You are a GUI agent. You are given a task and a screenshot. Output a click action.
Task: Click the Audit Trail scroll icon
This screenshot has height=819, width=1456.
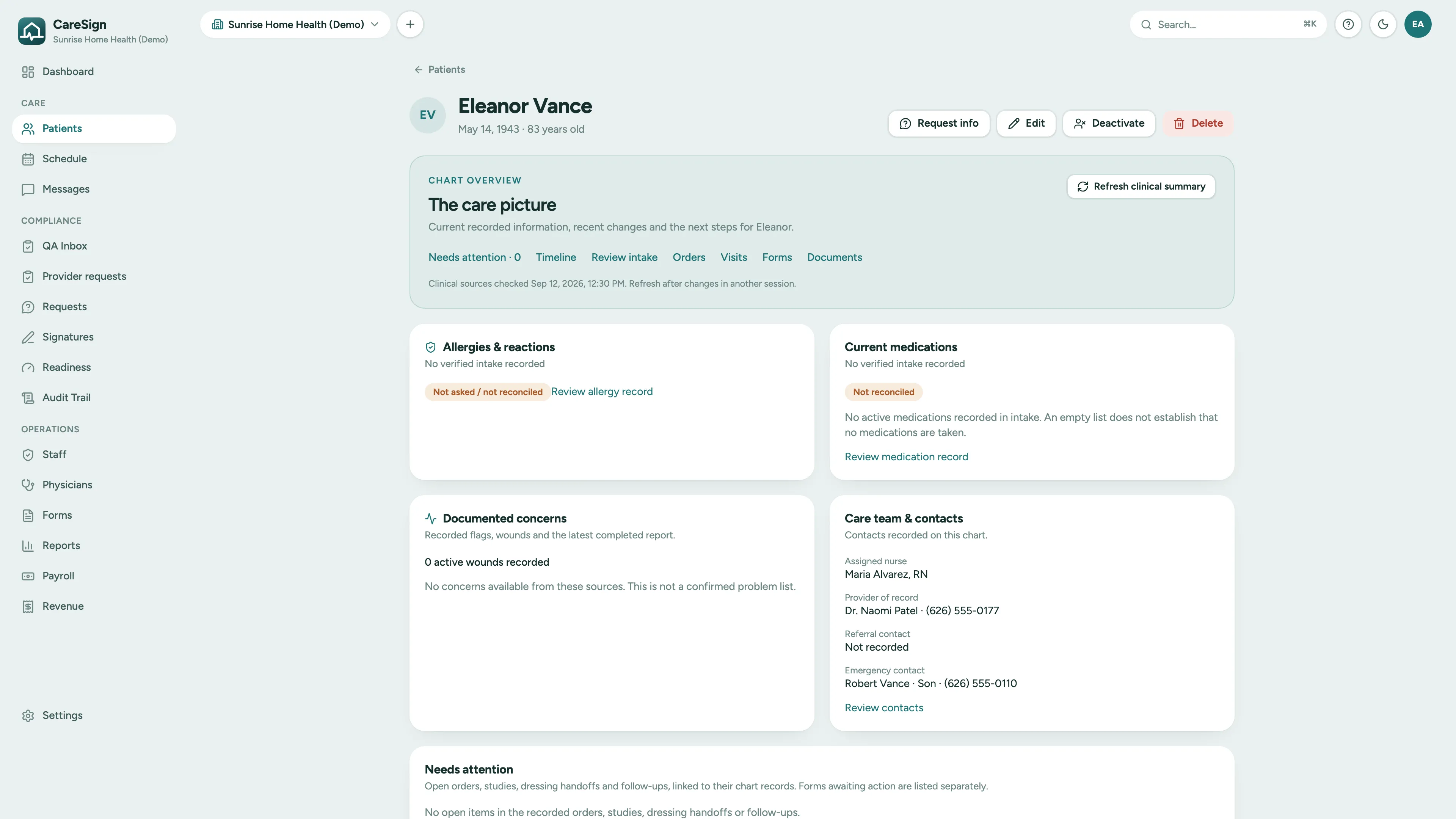coord(28,398)
